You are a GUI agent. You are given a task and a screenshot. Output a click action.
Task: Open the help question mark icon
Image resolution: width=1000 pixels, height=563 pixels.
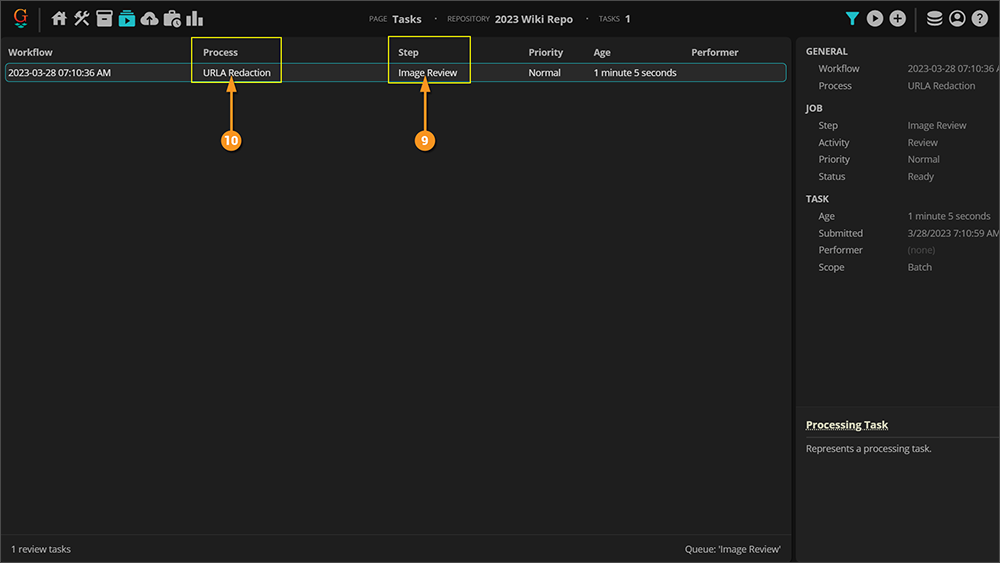(x=980, y=18)
